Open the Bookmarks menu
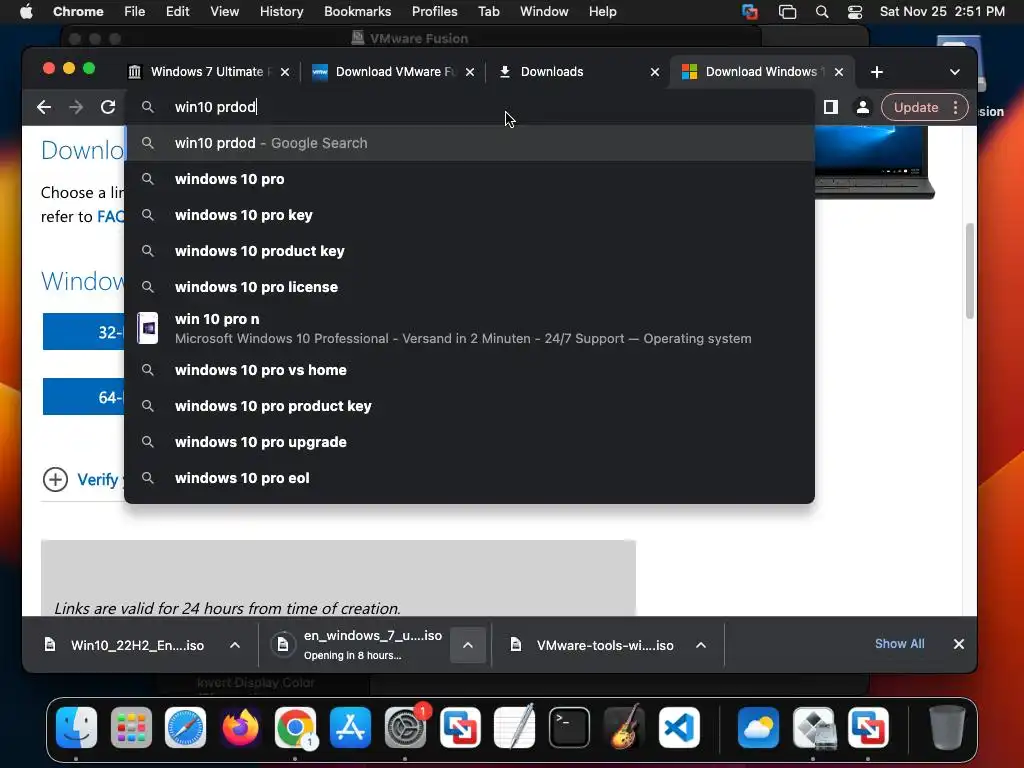Screen dimensions: 1024x768 tap(357, 12)
